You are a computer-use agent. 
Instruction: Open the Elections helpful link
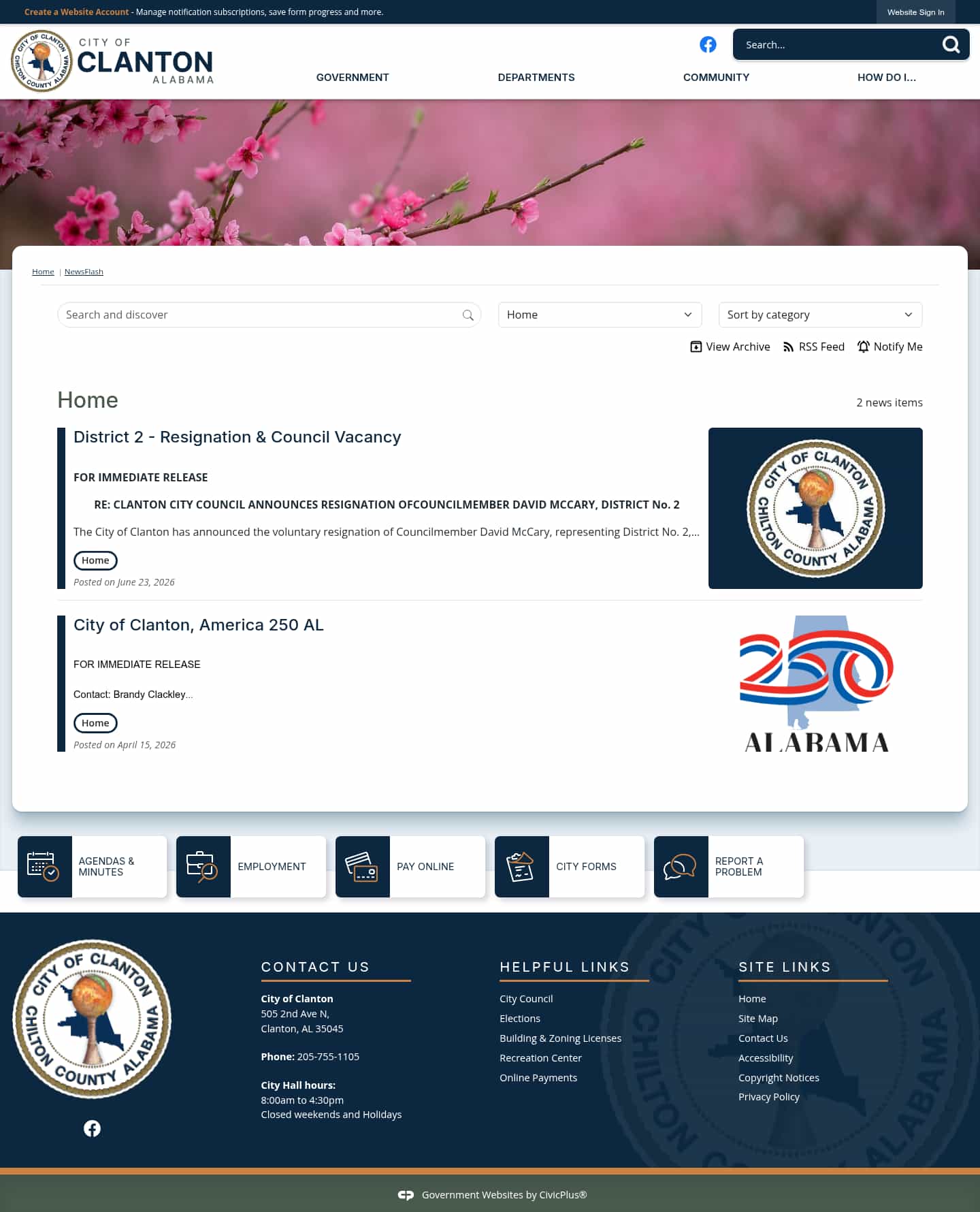point(520,1019)
